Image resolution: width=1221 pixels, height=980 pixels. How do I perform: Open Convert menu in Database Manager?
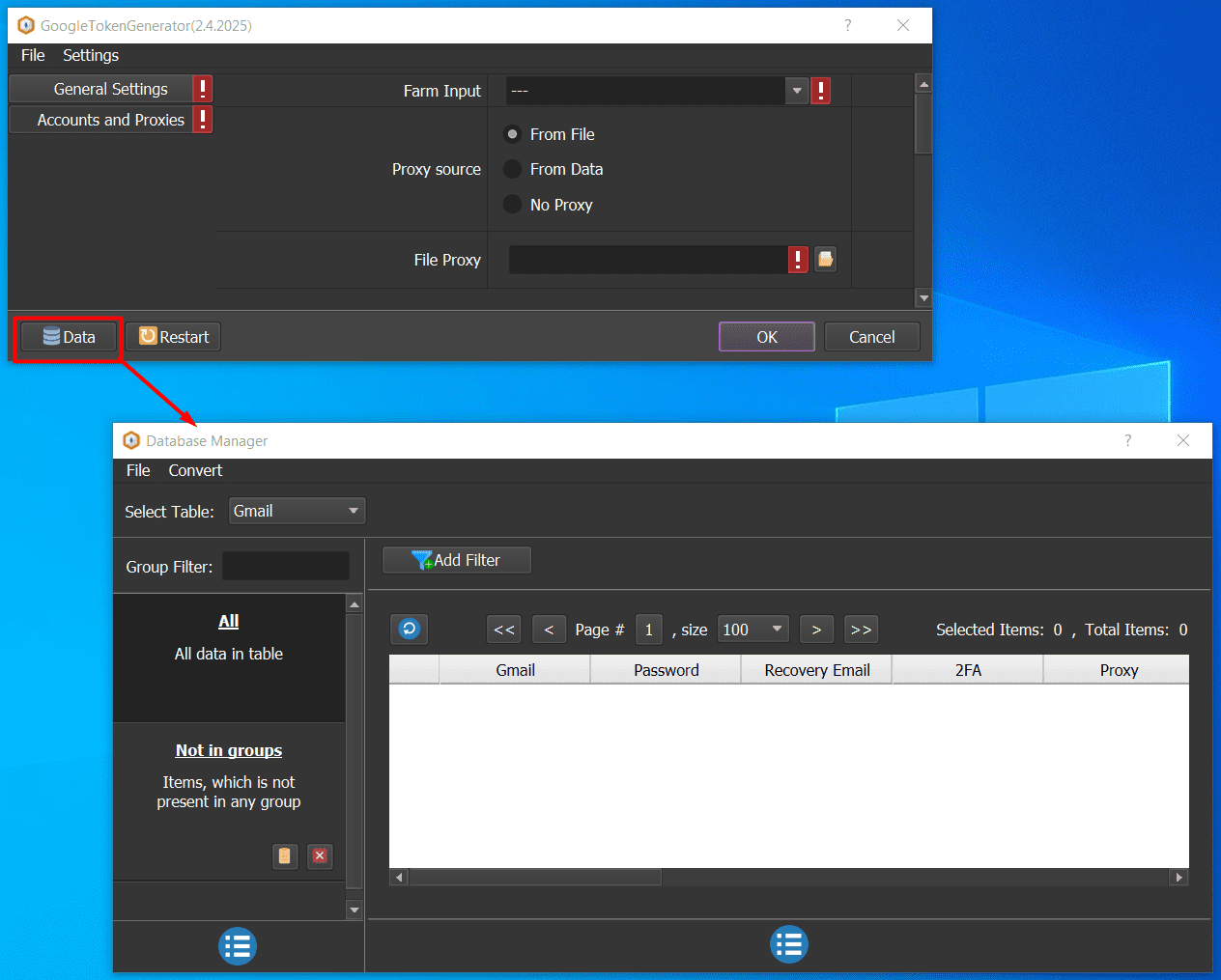[x=195, y=470]
